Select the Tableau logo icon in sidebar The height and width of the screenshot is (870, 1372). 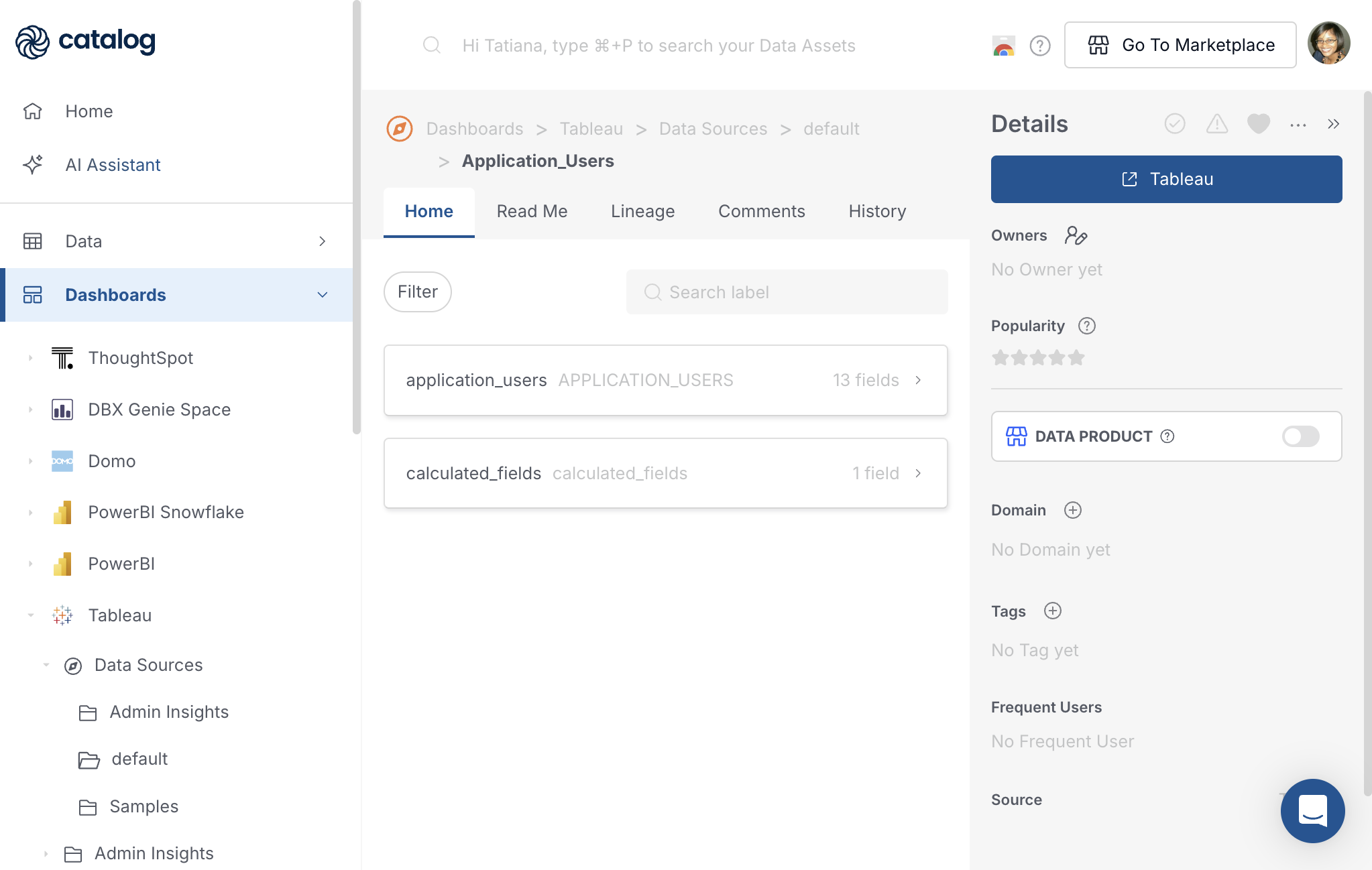point(62,615)
